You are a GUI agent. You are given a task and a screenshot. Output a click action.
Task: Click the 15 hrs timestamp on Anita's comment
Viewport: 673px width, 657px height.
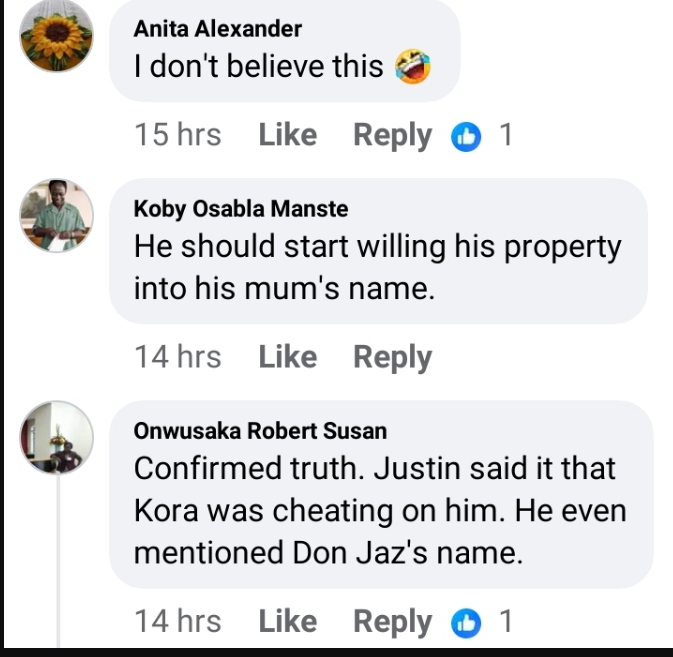(x=178, y=135)
